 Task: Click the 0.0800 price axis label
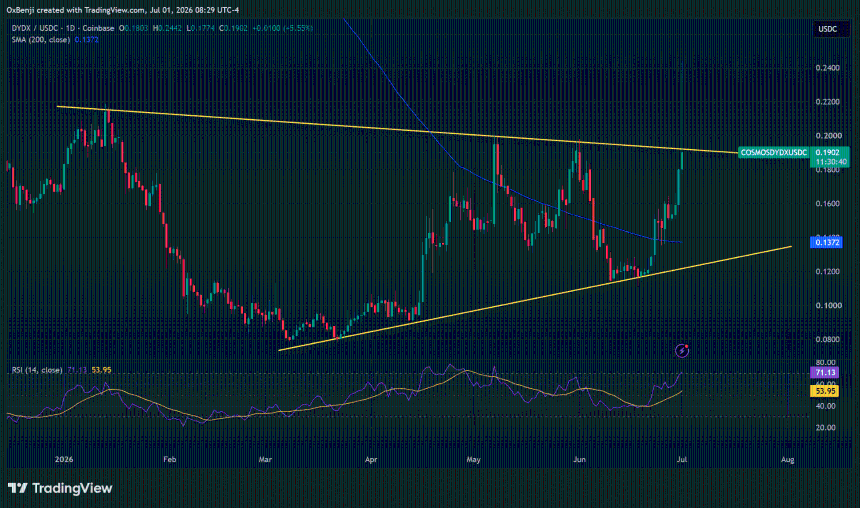tap(827, 340)
